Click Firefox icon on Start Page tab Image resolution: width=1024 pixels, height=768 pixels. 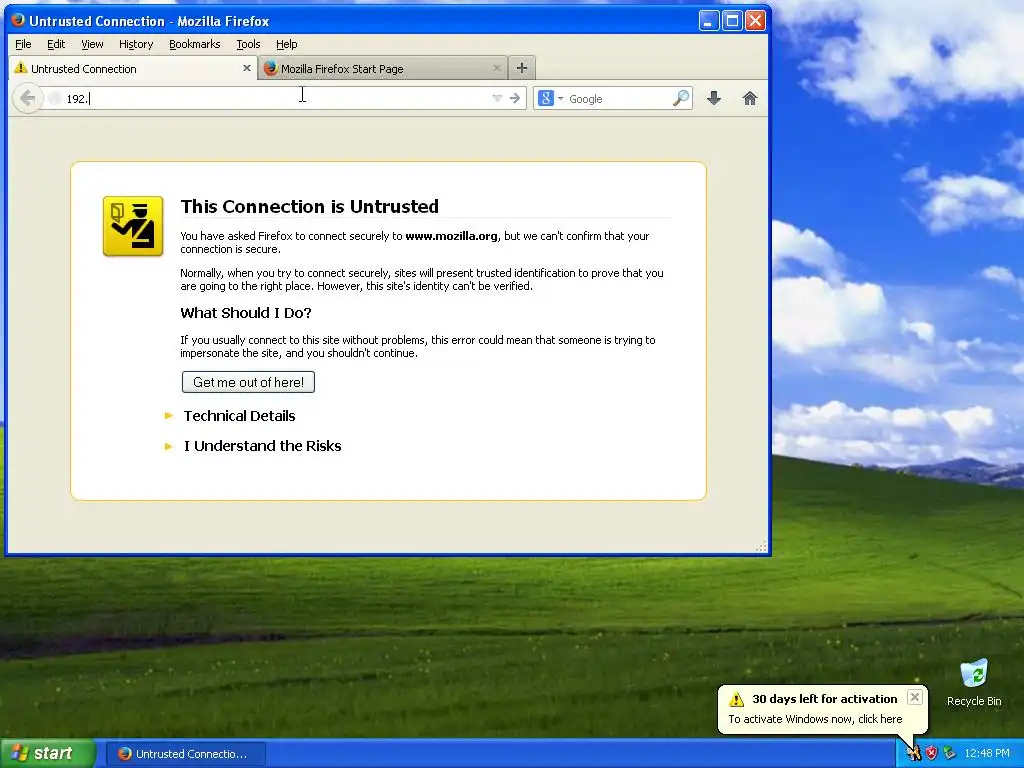270,68
